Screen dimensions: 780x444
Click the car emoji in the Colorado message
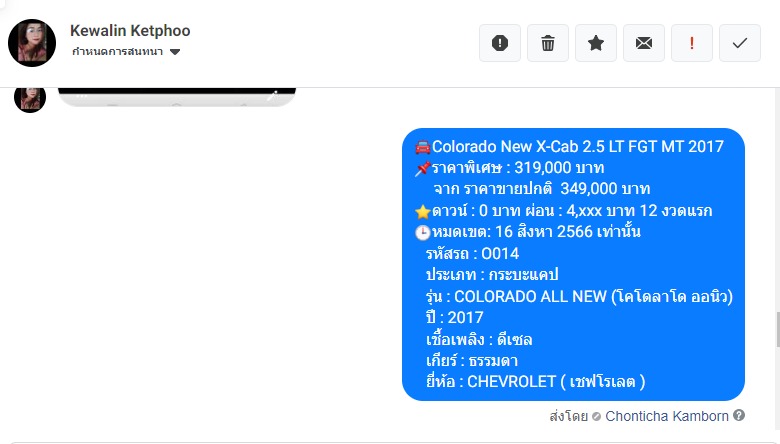point(423,147)
